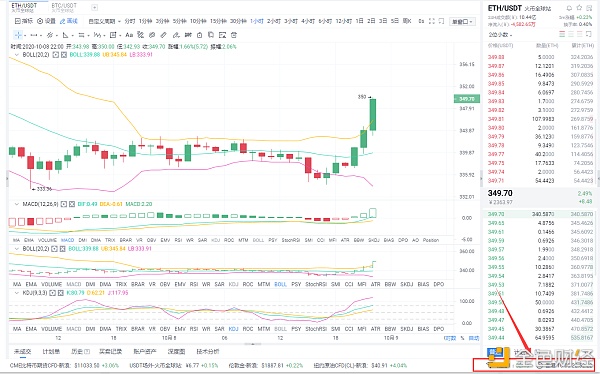Viewport: 600px width, 374px height.
Task: Open the 未成交 open orders tab
Action: click(x=23, y=351)
